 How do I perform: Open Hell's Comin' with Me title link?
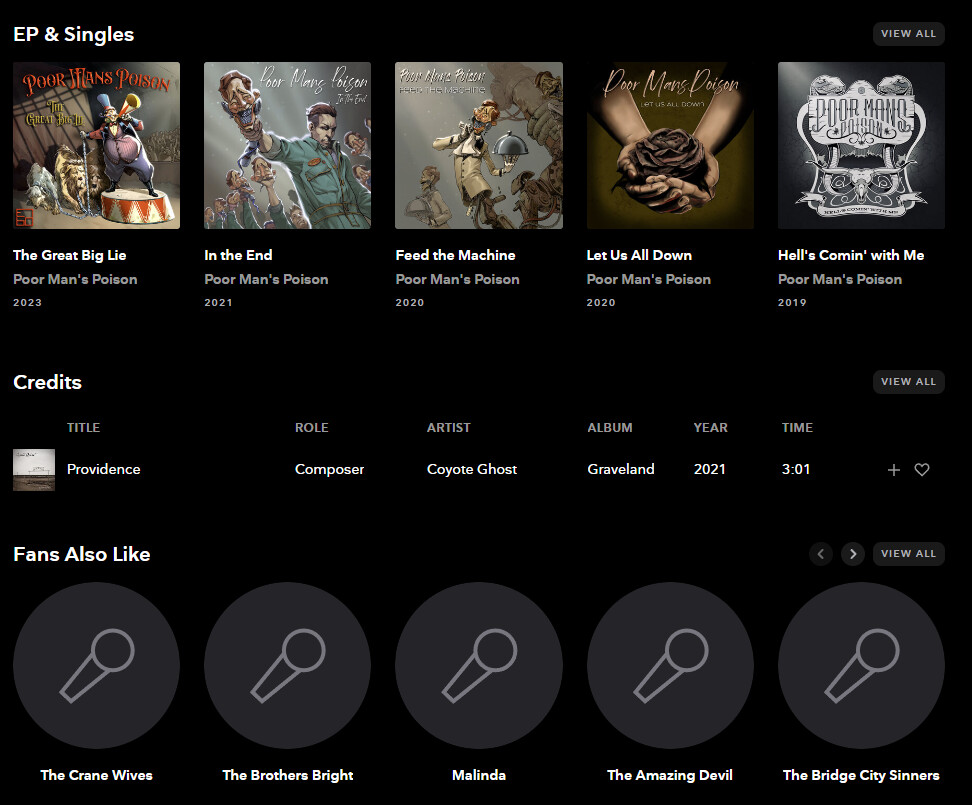[x=851, y=255]
